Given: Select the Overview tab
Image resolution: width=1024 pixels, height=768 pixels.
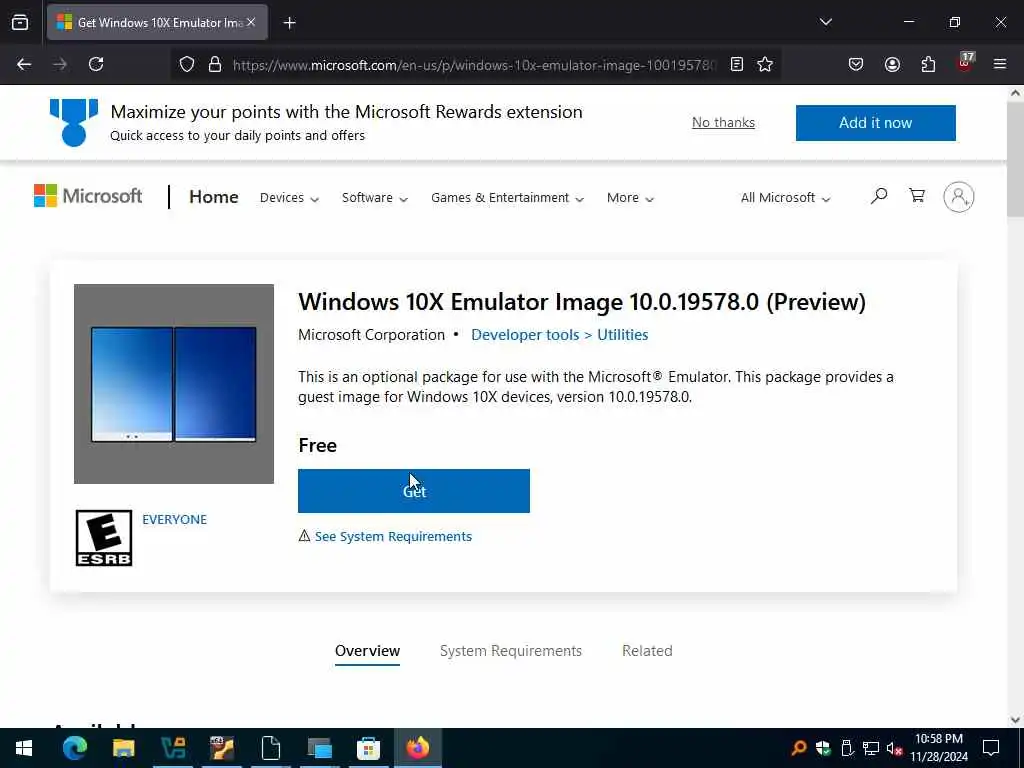Looking at the screenshot, I should click(x=367, y=651).
